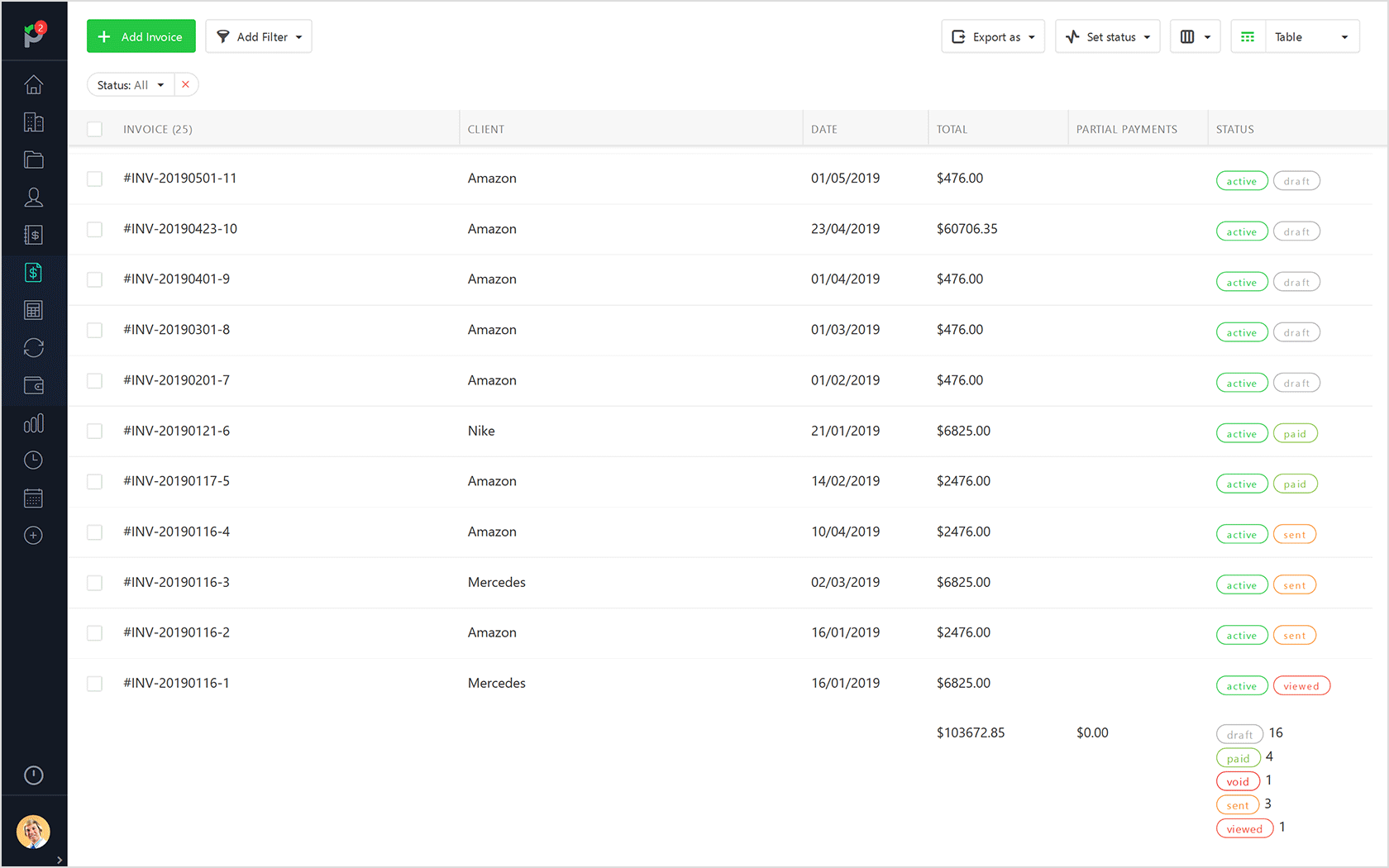Open the Time tracking clock icon

33,460
